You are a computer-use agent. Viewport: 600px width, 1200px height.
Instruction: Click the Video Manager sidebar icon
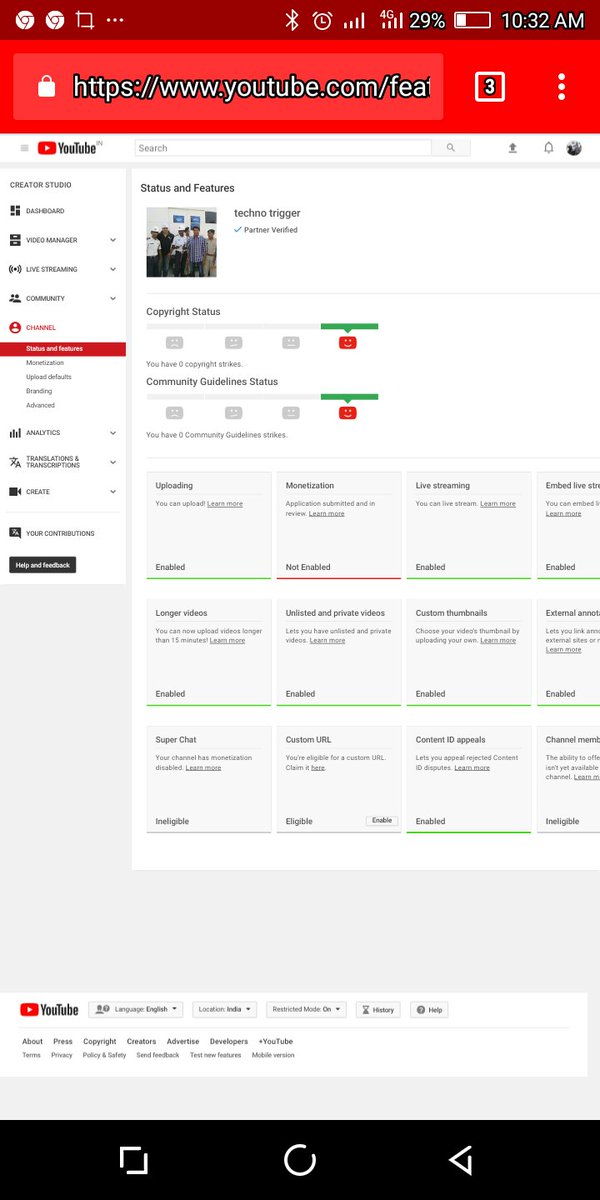click(15, 240)
